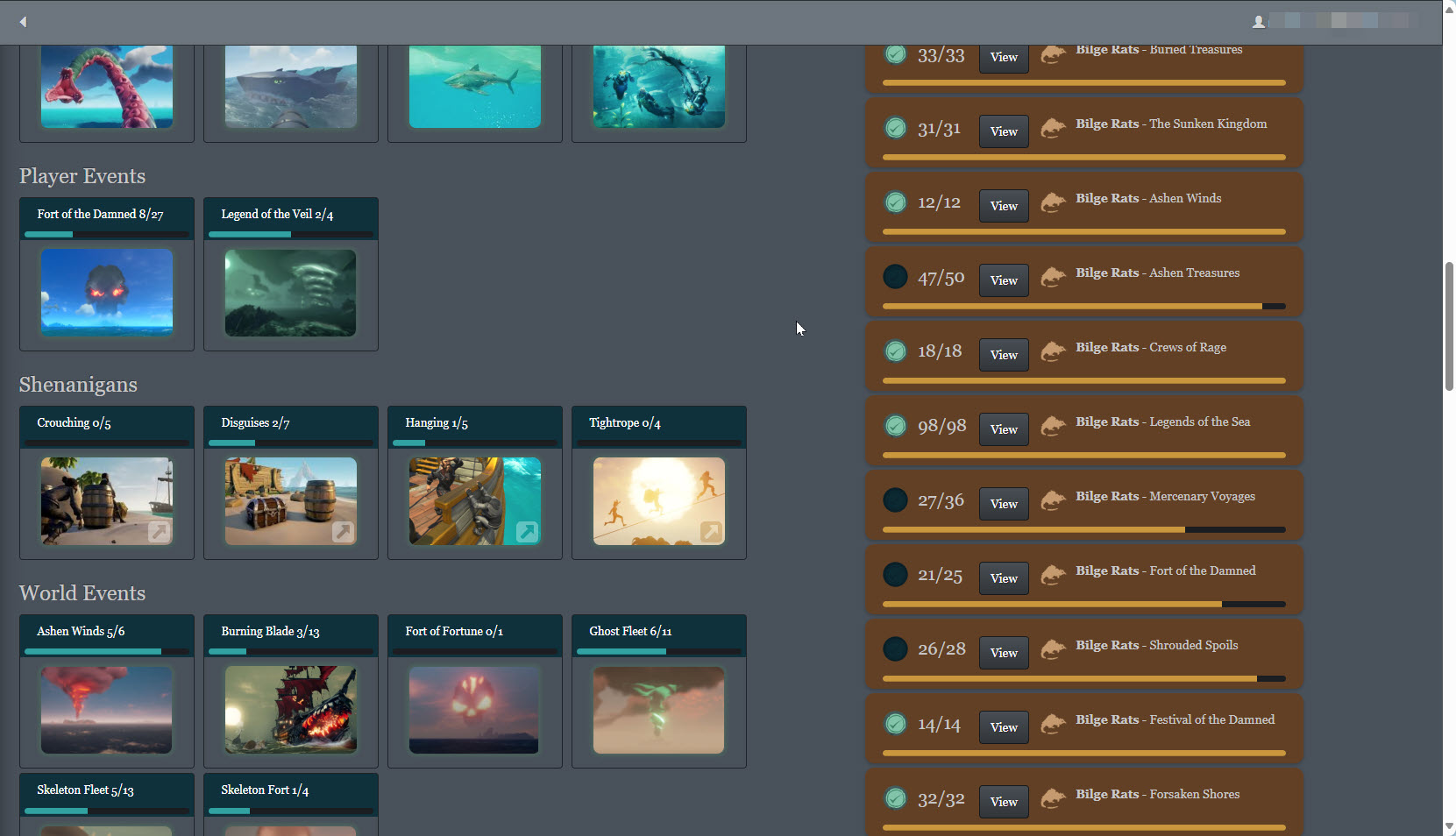
Task: Click View next to Bilge Rats Fort of the Damned
Action: 1004,578
